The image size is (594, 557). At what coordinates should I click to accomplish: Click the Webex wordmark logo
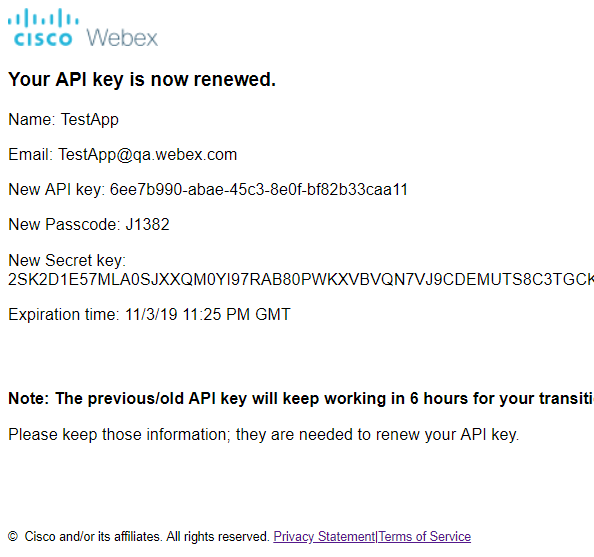point(122,38)
